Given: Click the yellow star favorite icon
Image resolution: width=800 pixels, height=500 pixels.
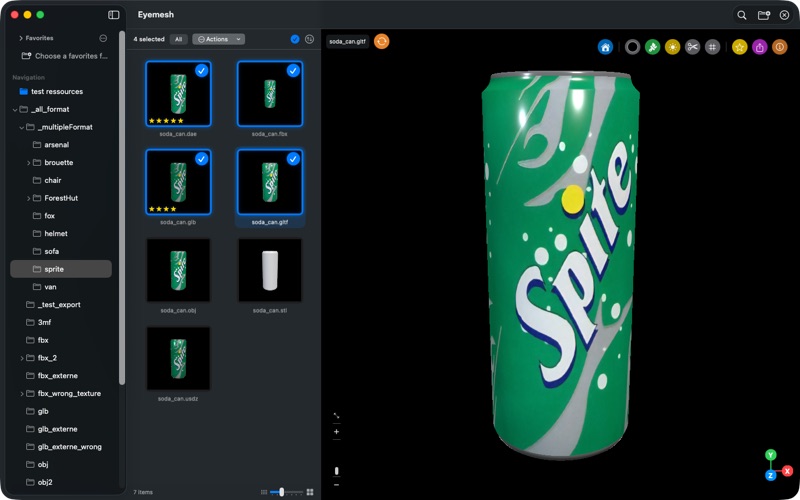Looking at the screenshot, I should point(740,47).
